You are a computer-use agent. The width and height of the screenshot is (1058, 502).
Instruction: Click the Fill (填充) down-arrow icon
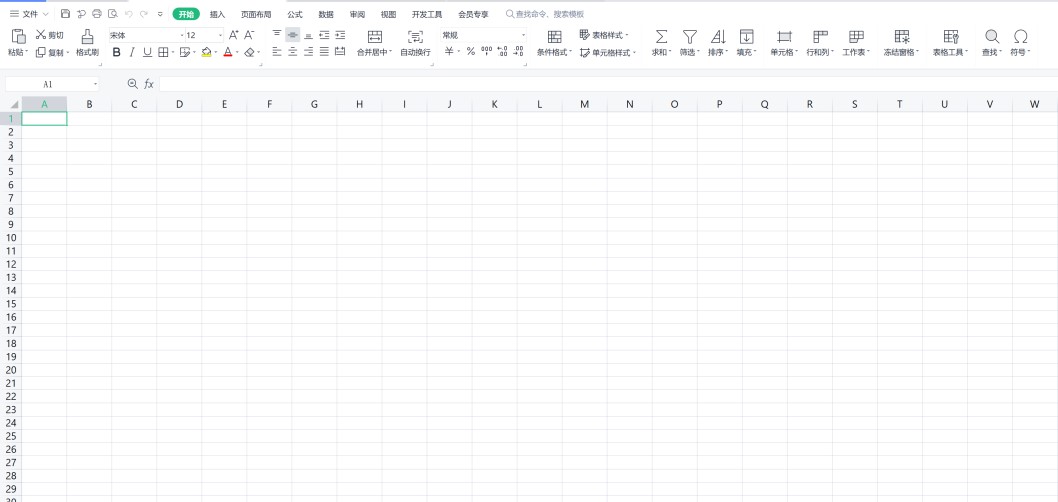746,36
